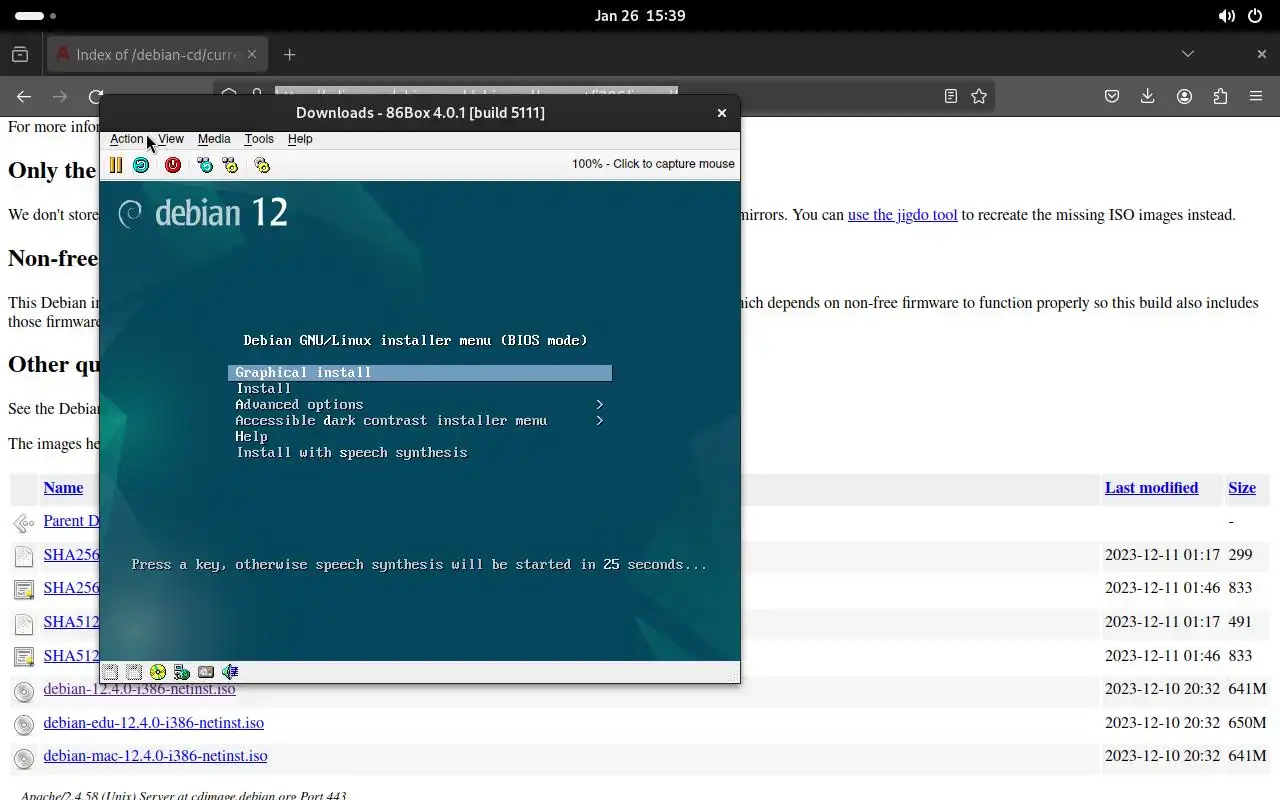This screenshot has width=1280, height=800.
Task: Click the sound speaker status bar icon
Action: click(230, 672)
